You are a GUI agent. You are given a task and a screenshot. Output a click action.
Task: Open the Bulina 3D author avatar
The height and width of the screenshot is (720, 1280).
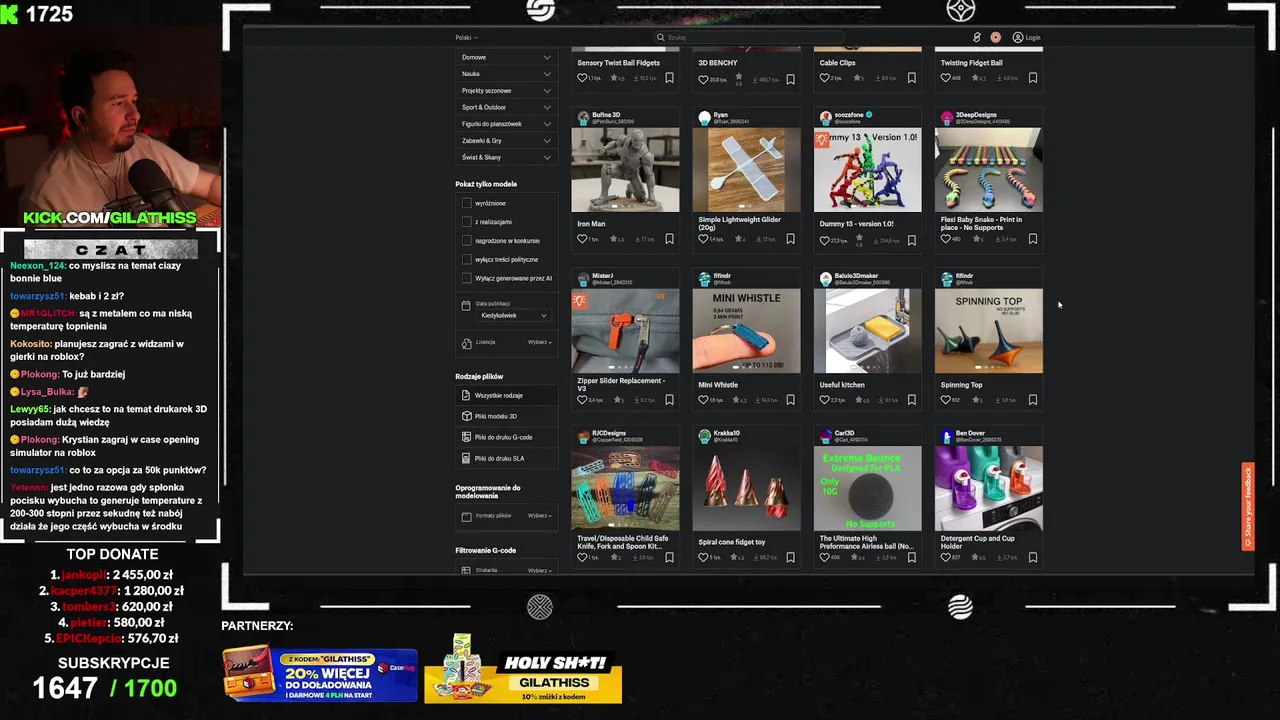coord(583,117)
